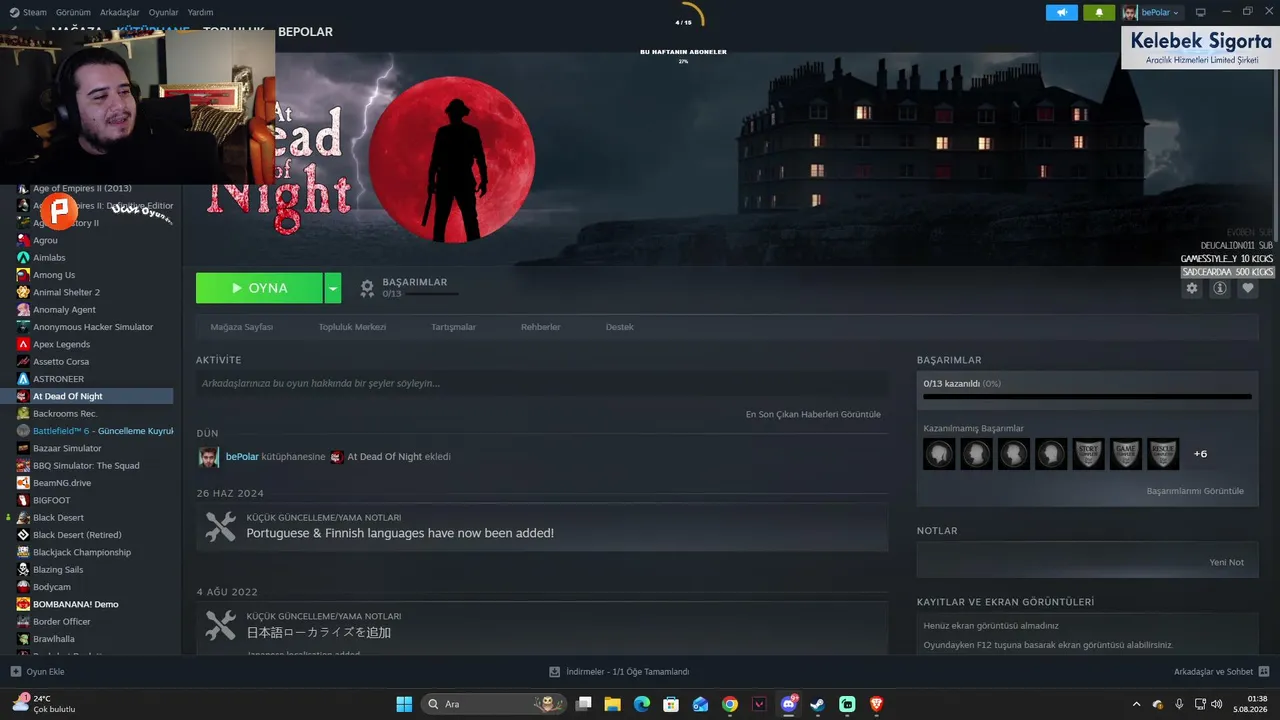
Task: Launch File Explorer from taskbar
Action: (612, 704)
